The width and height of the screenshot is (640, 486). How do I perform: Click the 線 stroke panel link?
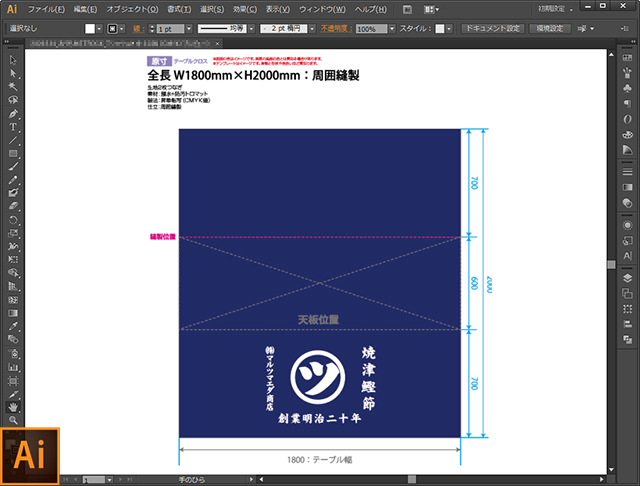(138, 29)
